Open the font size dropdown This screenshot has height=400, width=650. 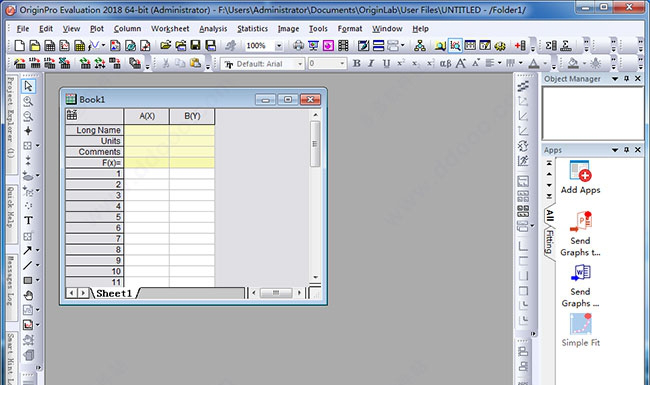[342, 64]
